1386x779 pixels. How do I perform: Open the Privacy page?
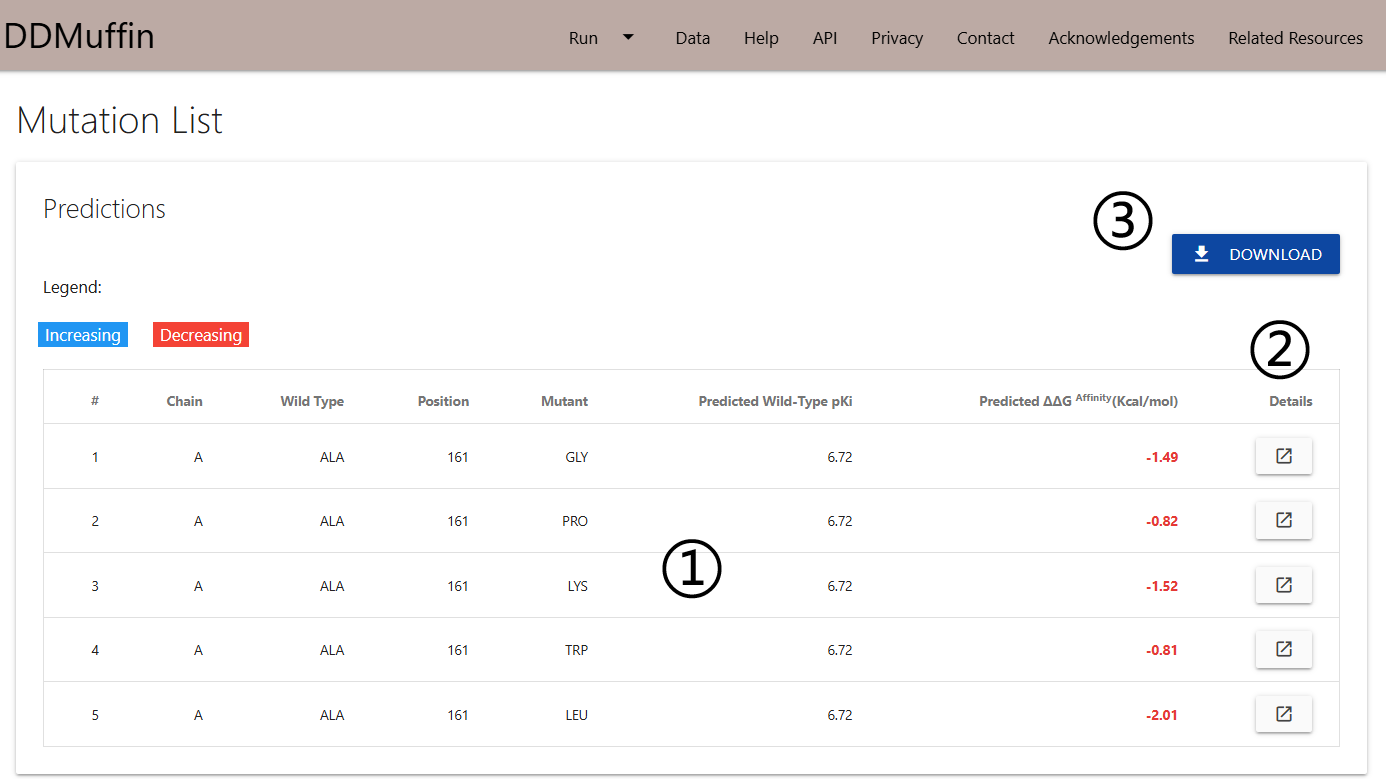click(896, 38)
